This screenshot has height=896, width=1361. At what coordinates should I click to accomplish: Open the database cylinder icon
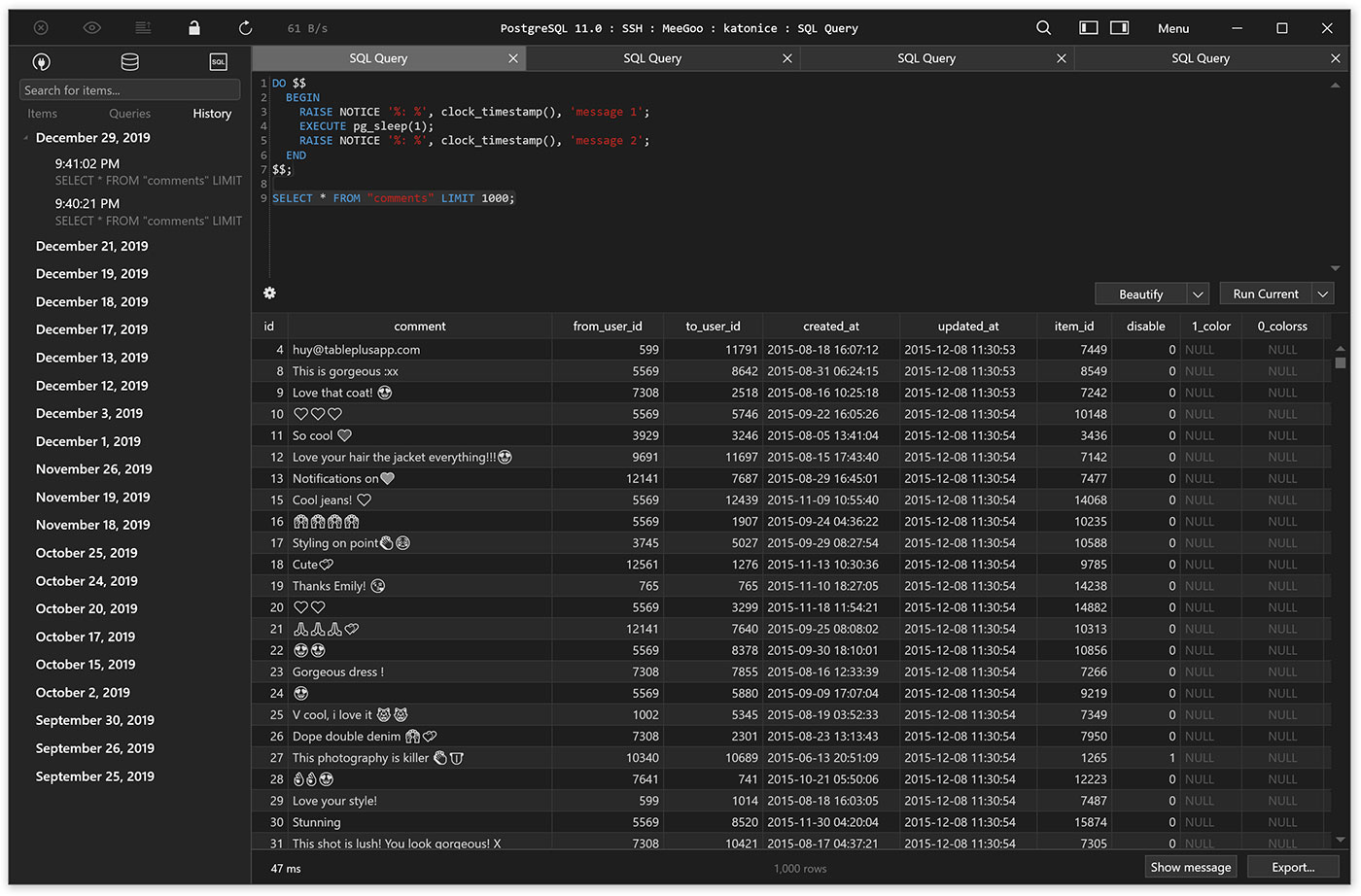(x=129, y=62)
